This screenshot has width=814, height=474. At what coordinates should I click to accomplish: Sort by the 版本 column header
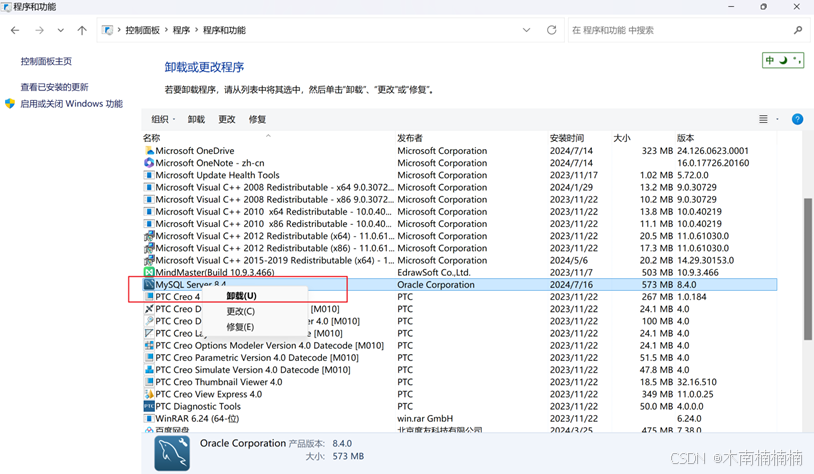point(685,138)
